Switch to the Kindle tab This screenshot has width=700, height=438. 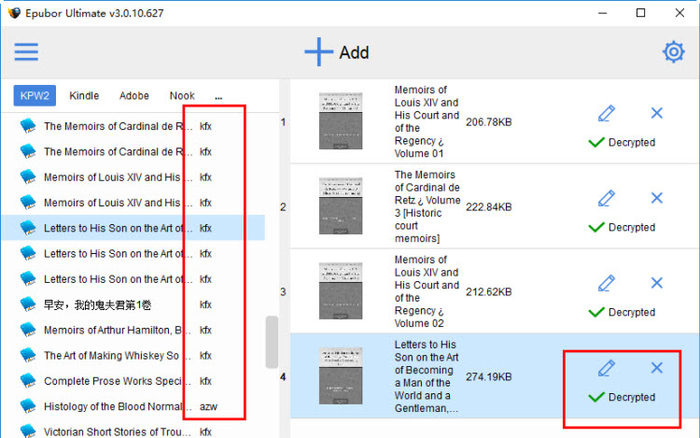[84, 96]
